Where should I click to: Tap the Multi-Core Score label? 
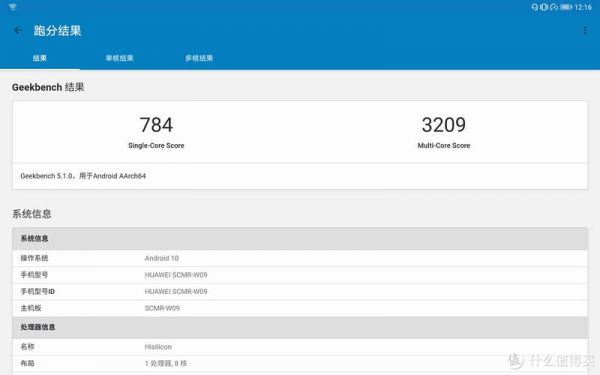point(443,145)
